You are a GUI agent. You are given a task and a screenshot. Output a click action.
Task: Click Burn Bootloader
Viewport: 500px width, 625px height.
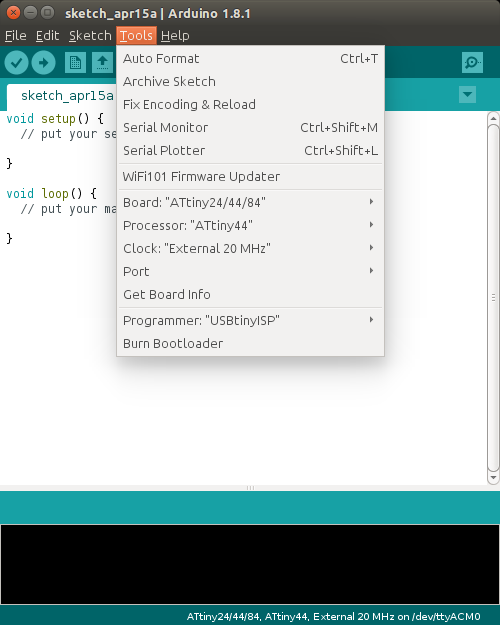coord(250,344)
